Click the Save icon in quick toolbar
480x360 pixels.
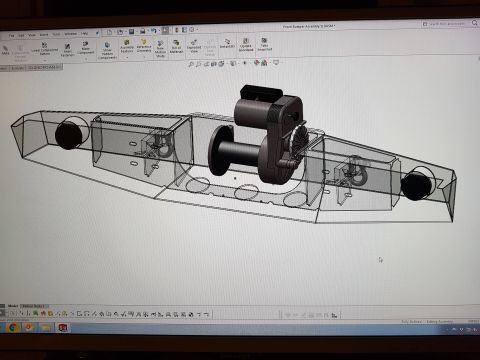[131, 32]
